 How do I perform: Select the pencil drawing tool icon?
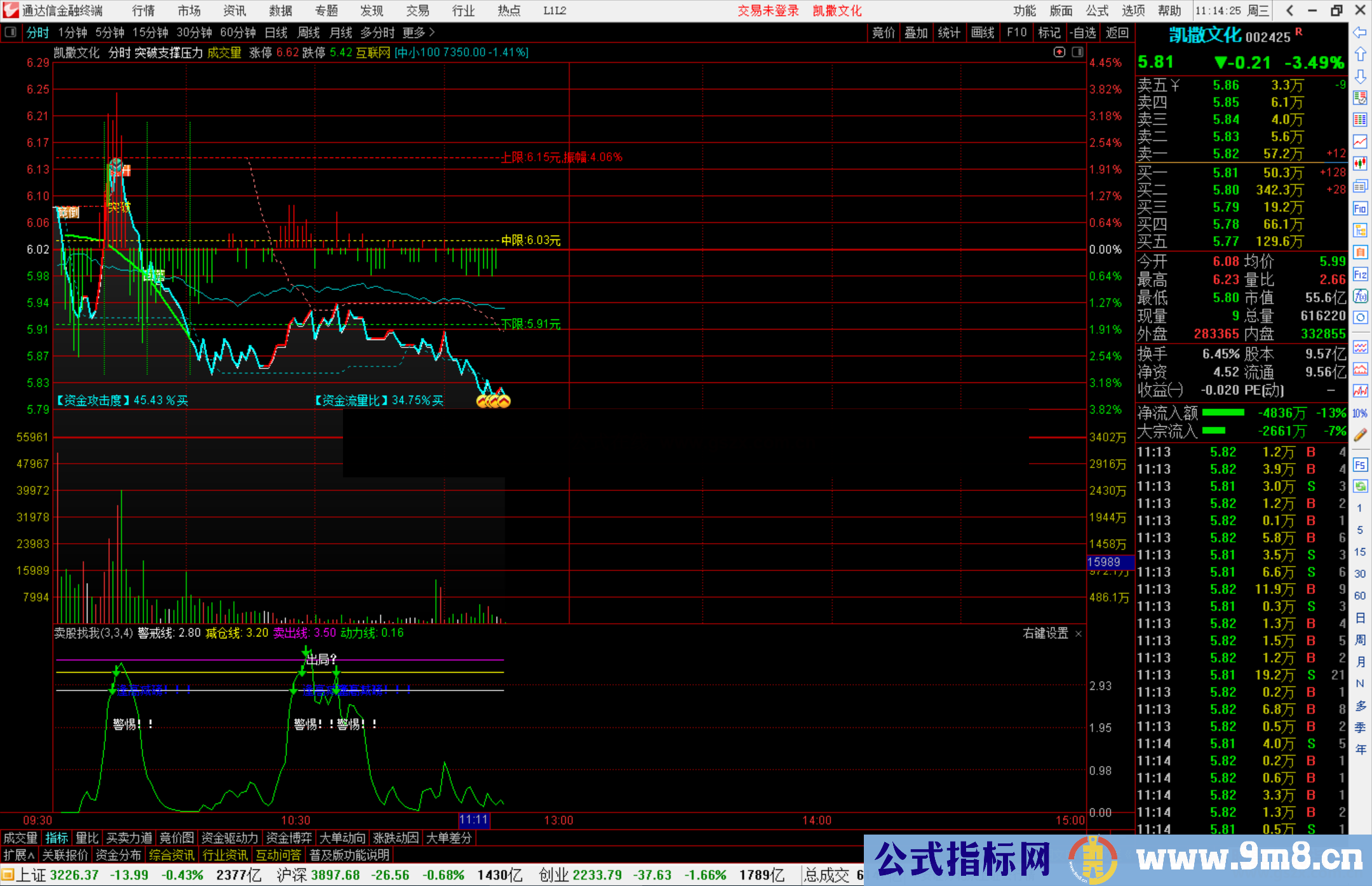coord(1360,435)
